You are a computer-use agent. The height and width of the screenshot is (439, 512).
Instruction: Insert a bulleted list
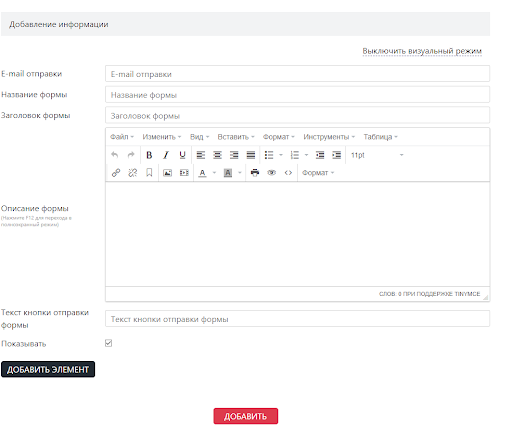[269, 155]
